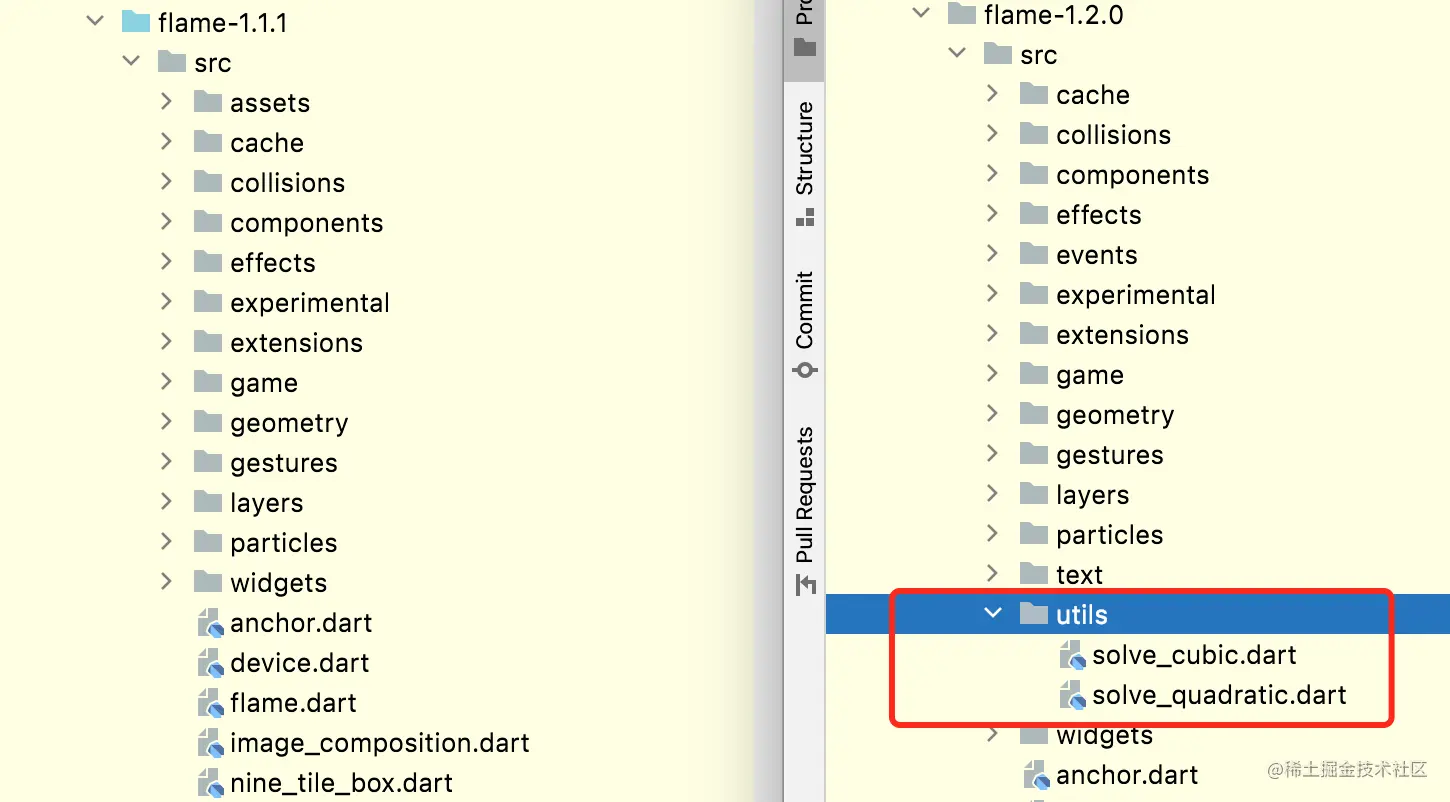Screen dimensions: 1450x802
Task: Click the flame.dart file icon
Action: pyautogui.click(x=210, y=703)
